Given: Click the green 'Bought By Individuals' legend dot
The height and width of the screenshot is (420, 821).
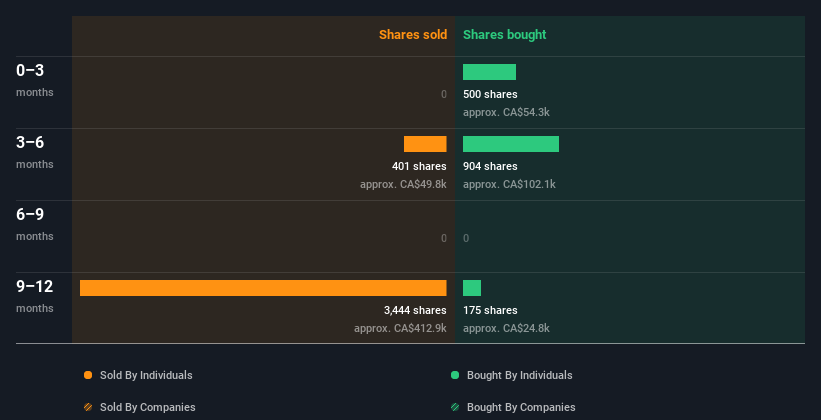Looking at the screenshot, I should [x=455, y=375].
